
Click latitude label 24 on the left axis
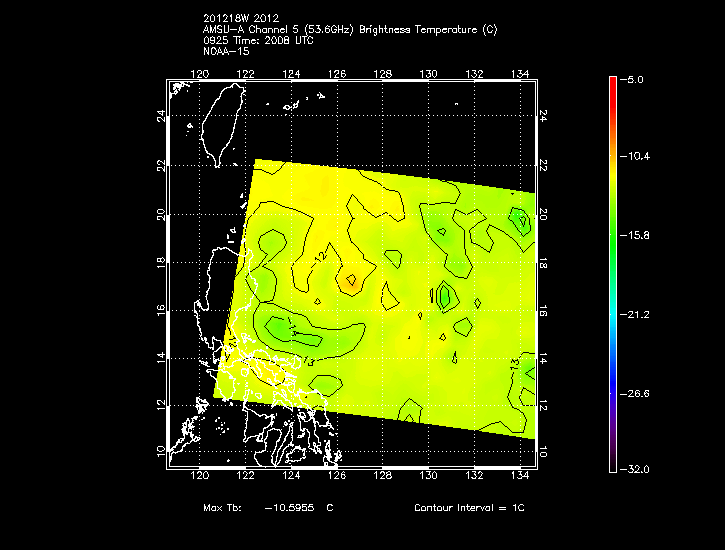[x=161, y=116]
